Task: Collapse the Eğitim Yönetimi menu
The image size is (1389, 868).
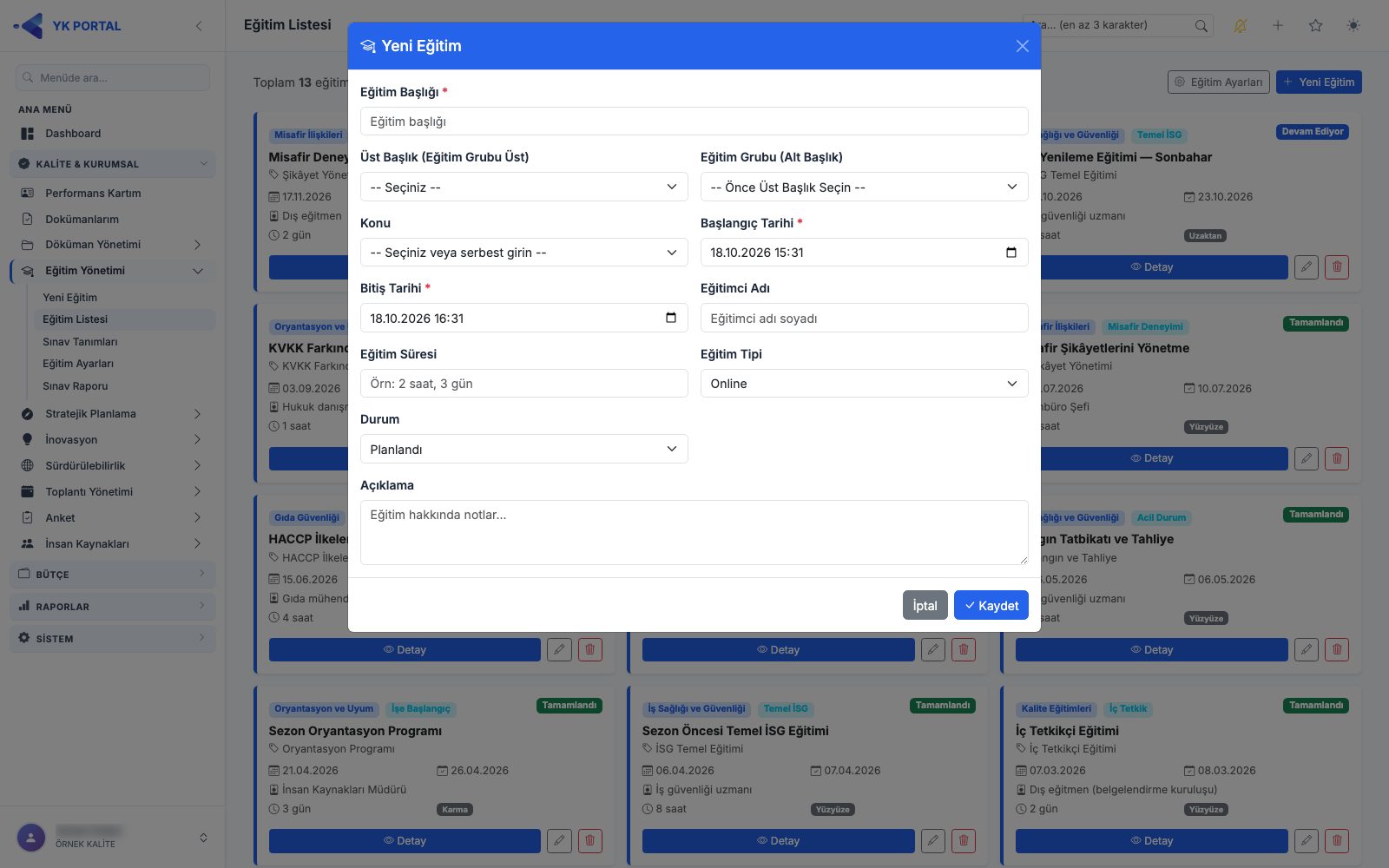Action: click(113, 271)
